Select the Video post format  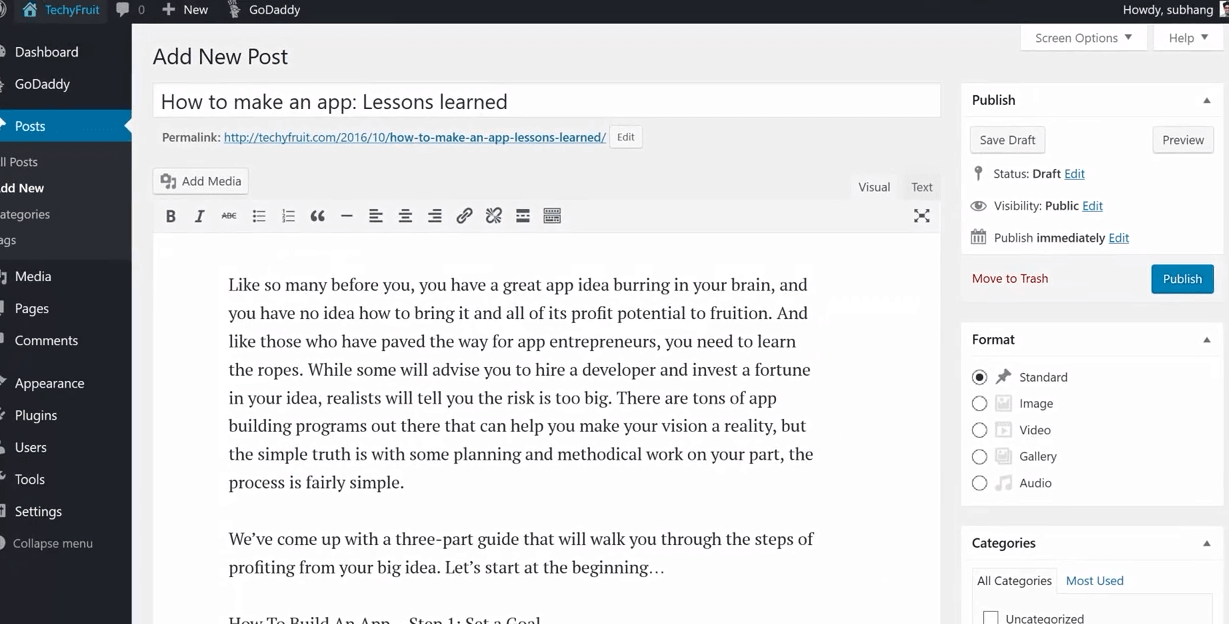tap(979, 430)
